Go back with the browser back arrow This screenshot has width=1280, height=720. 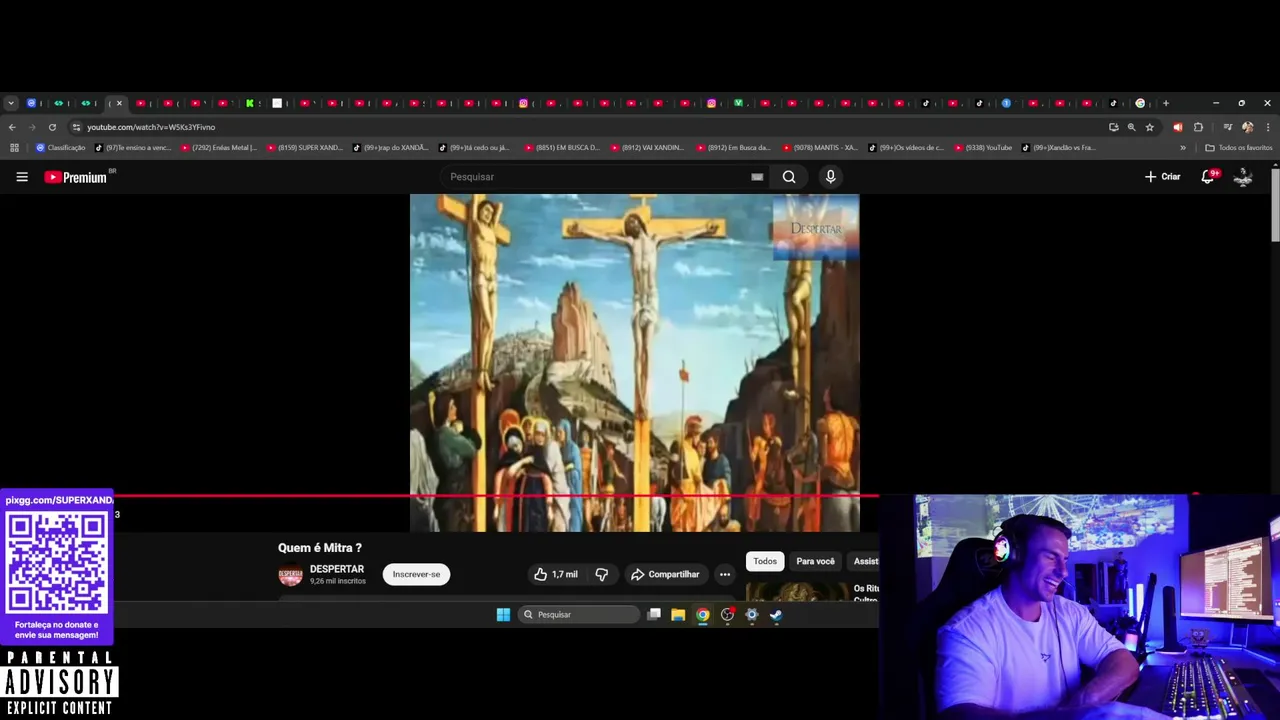tap(12, 127)
